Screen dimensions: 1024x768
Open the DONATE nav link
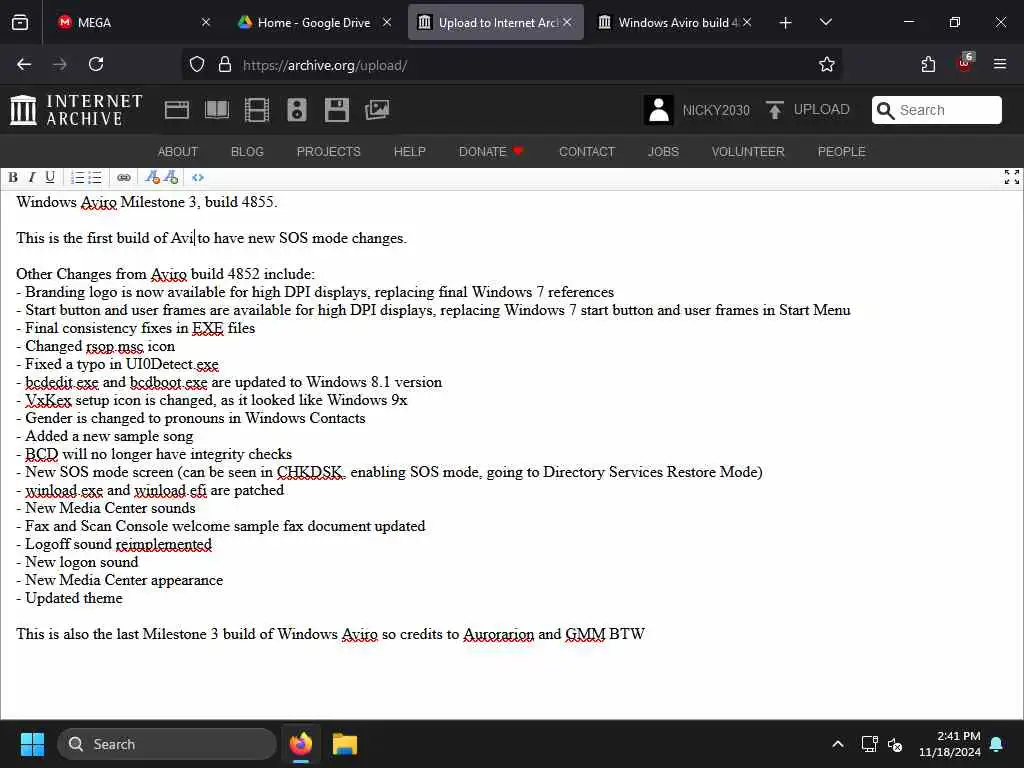(491, 152)
